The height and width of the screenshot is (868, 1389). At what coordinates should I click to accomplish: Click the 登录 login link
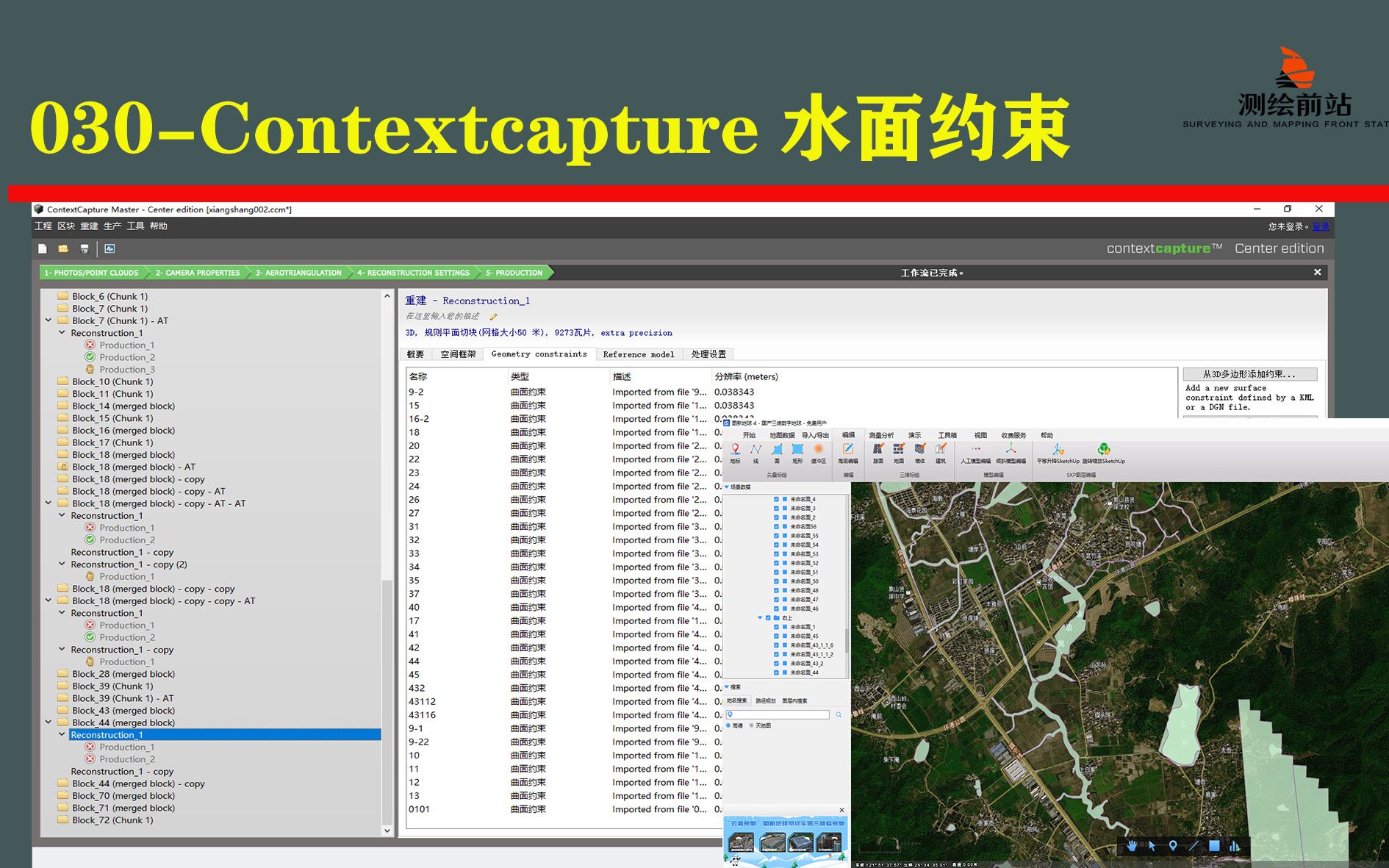click(1320, 226)
